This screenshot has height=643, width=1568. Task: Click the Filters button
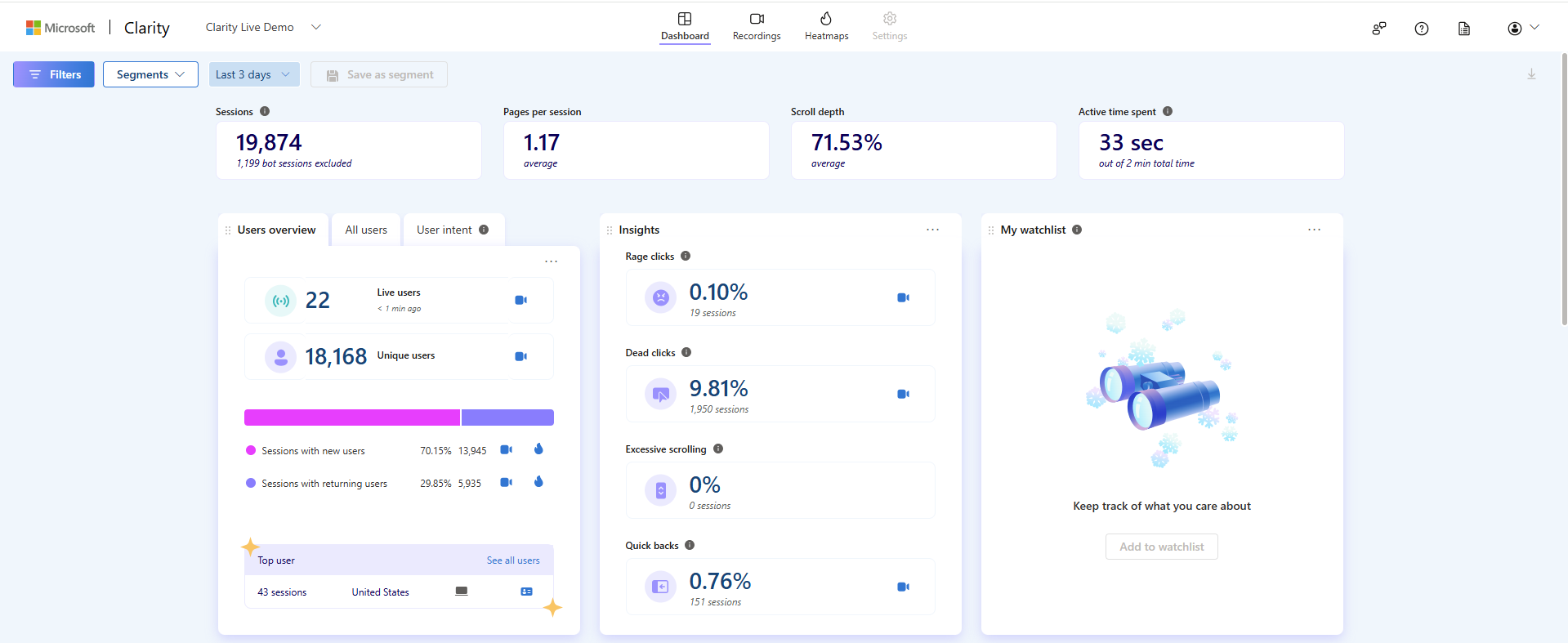coord(54,74)
